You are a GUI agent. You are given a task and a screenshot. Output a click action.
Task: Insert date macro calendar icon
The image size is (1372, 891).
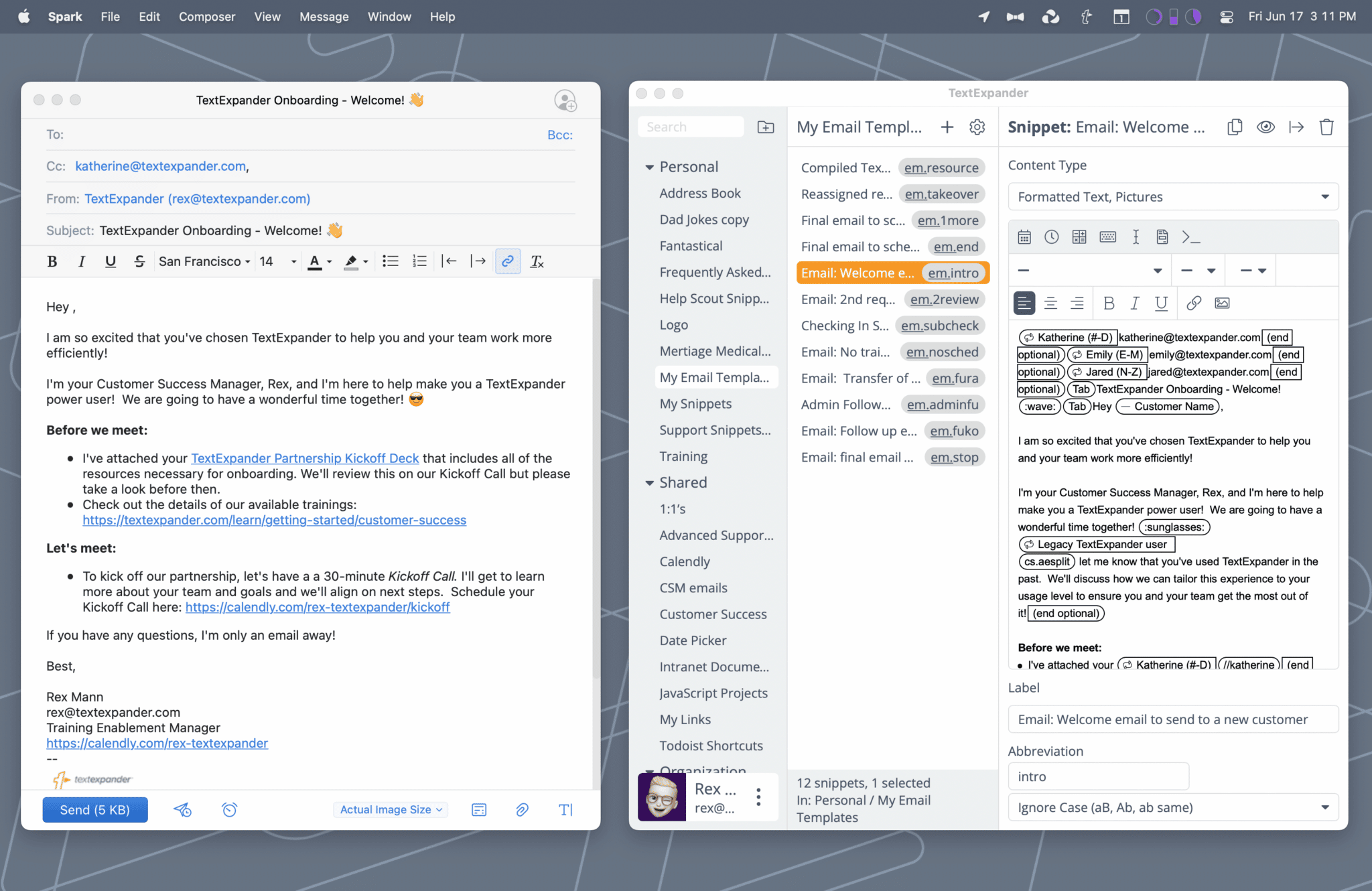(1024, 236)
